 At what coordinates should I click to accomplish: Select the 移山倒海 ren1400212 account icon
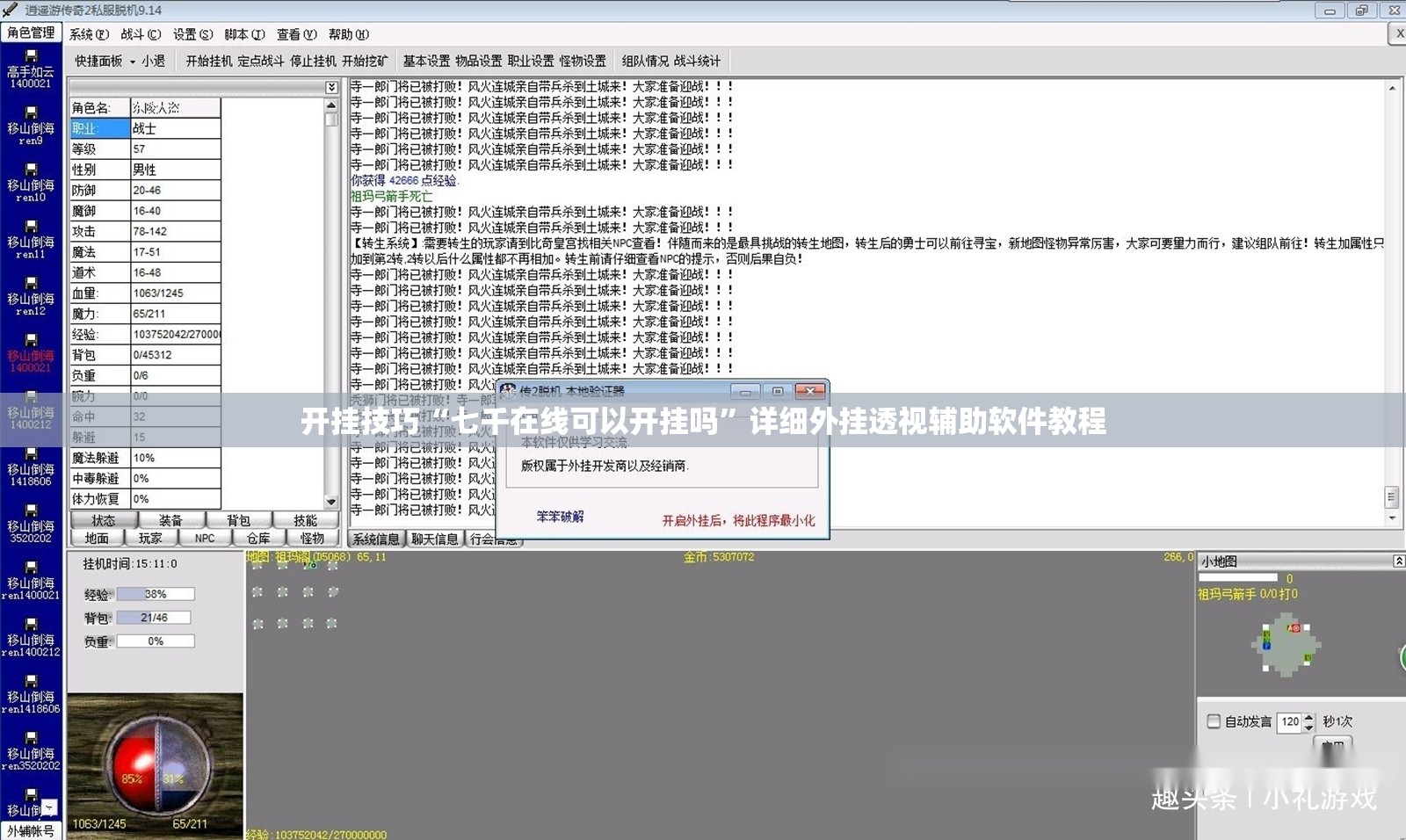31,638
